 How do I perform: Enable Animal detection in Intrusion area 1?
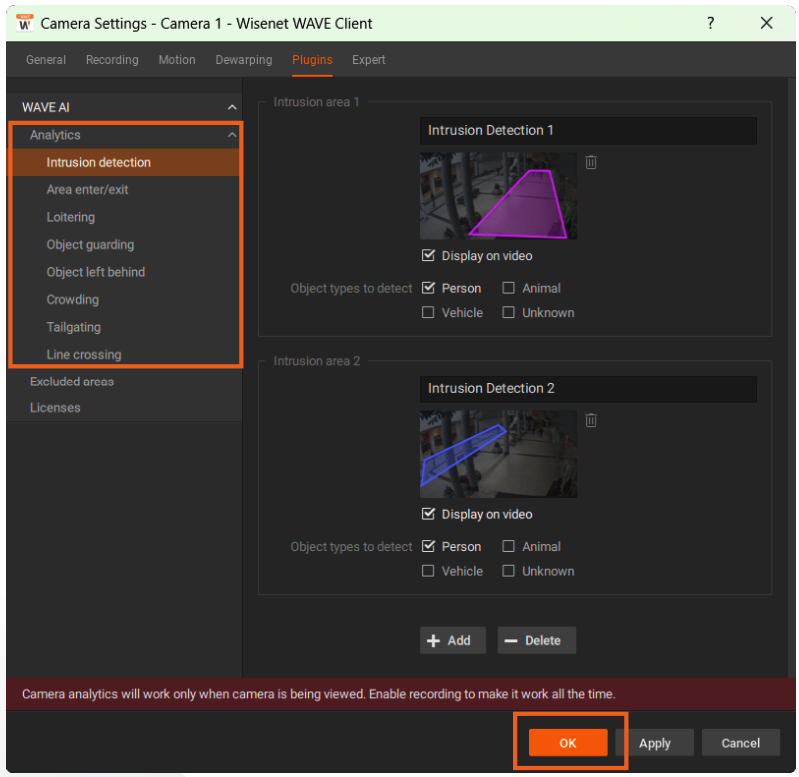(508, 288)
